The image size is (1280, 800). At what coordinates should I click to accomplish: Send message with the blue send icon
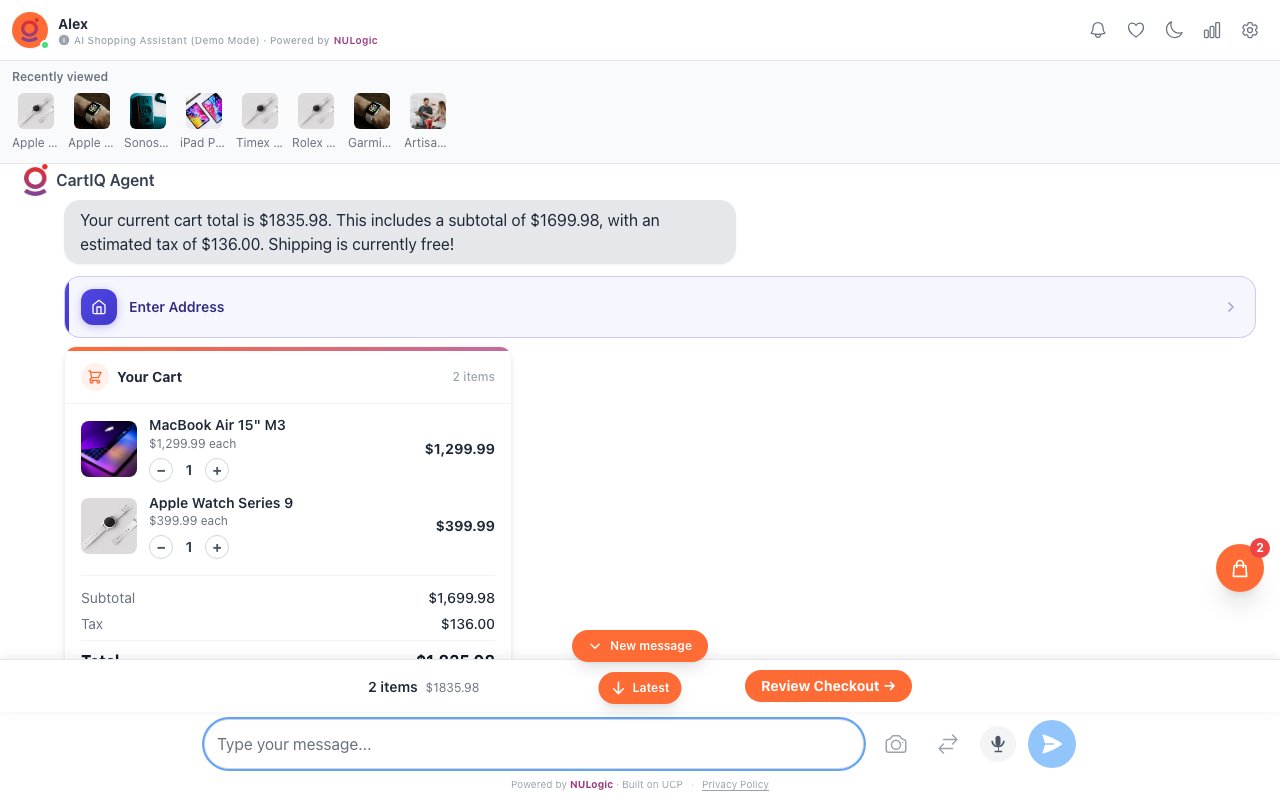pos(1052,744)
